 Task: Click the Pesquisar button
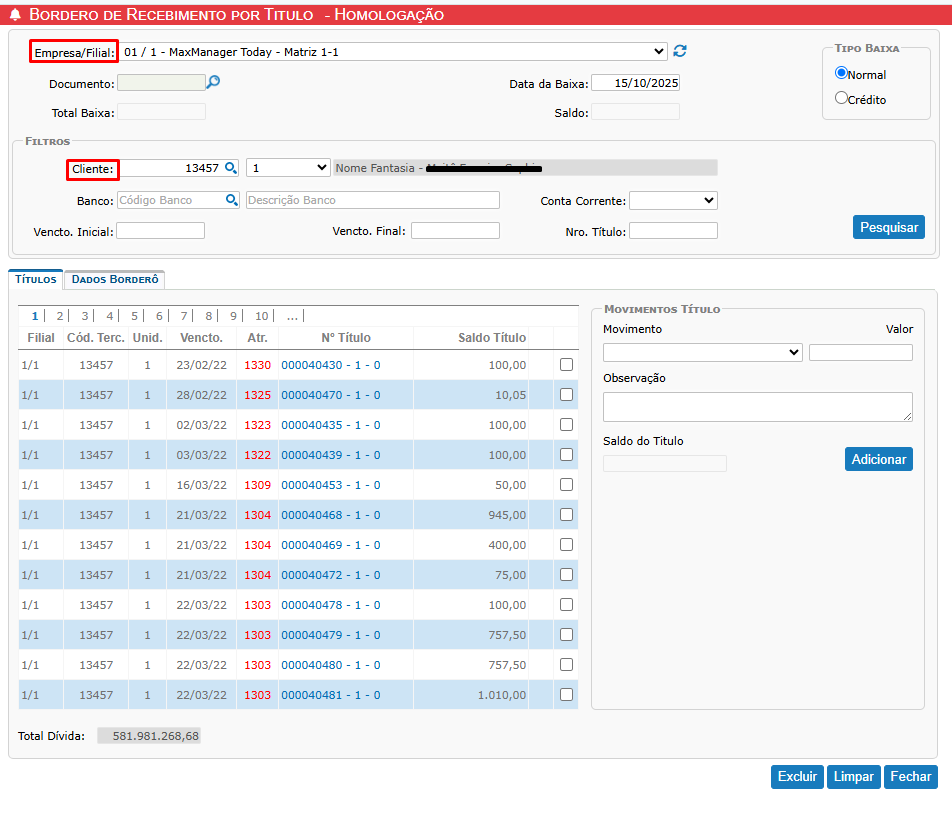(x=888, y=227)
